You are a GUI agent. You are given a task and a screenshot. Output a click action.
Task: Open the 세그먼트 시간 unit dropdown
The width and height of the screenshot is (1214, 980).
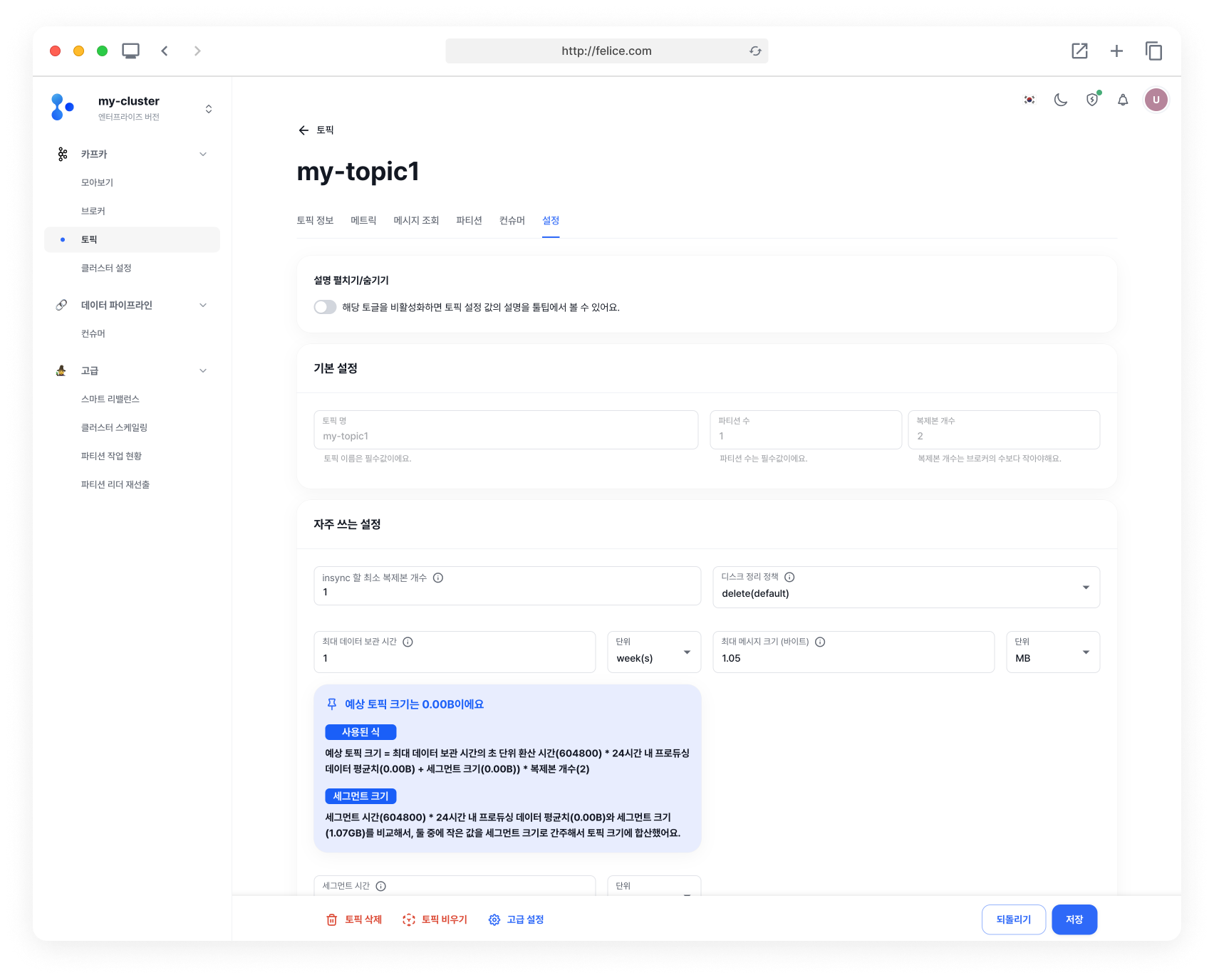(x=654, y=886)
